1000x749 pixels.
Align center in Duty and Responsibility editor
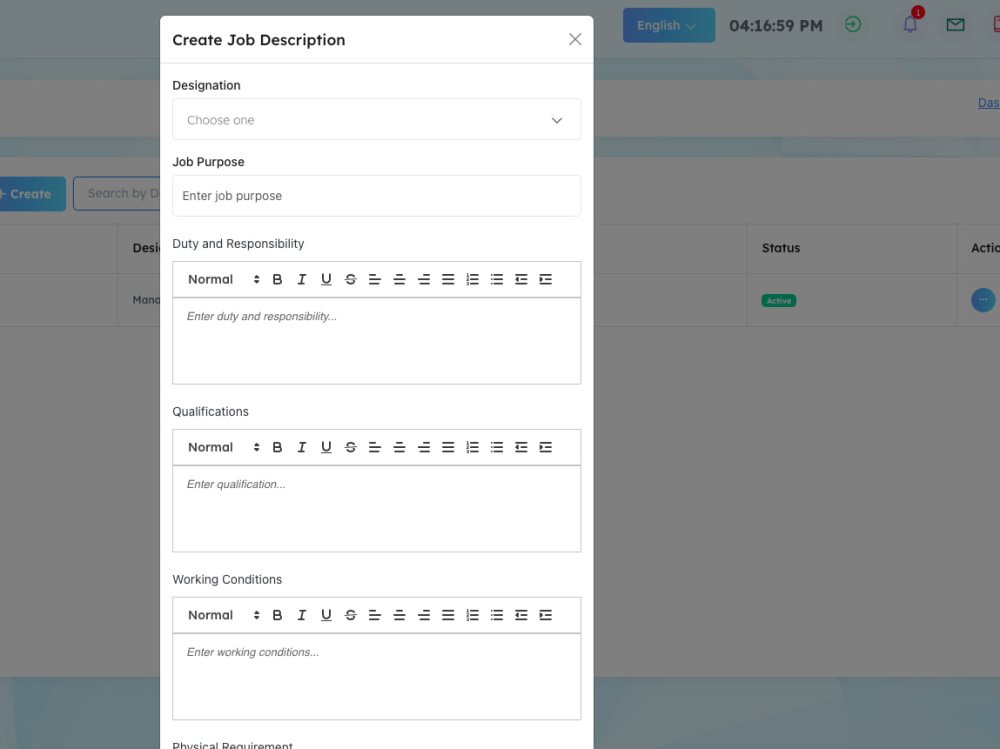[x=399, y=279]
